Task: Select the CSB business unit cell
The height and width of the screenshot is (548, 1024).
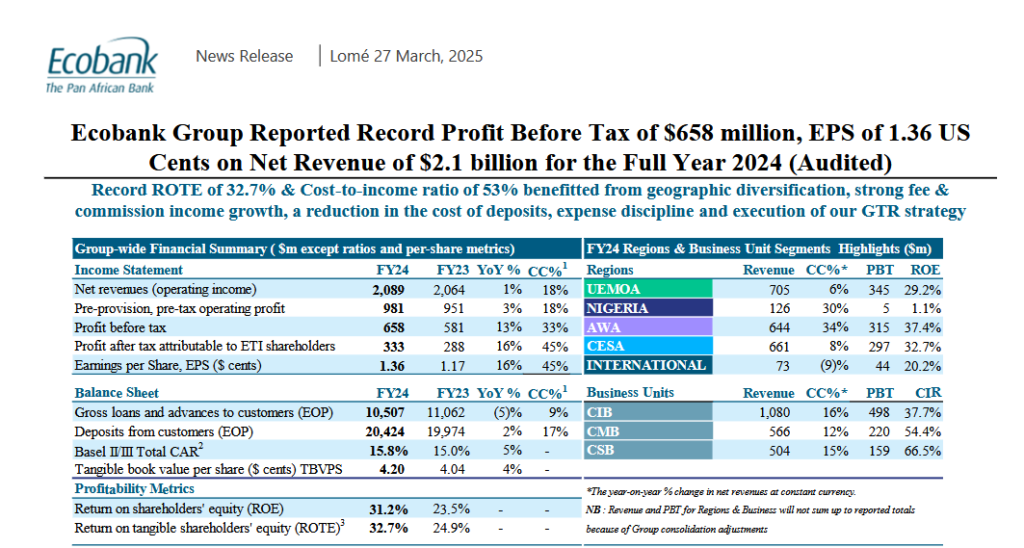Action: 648,450
